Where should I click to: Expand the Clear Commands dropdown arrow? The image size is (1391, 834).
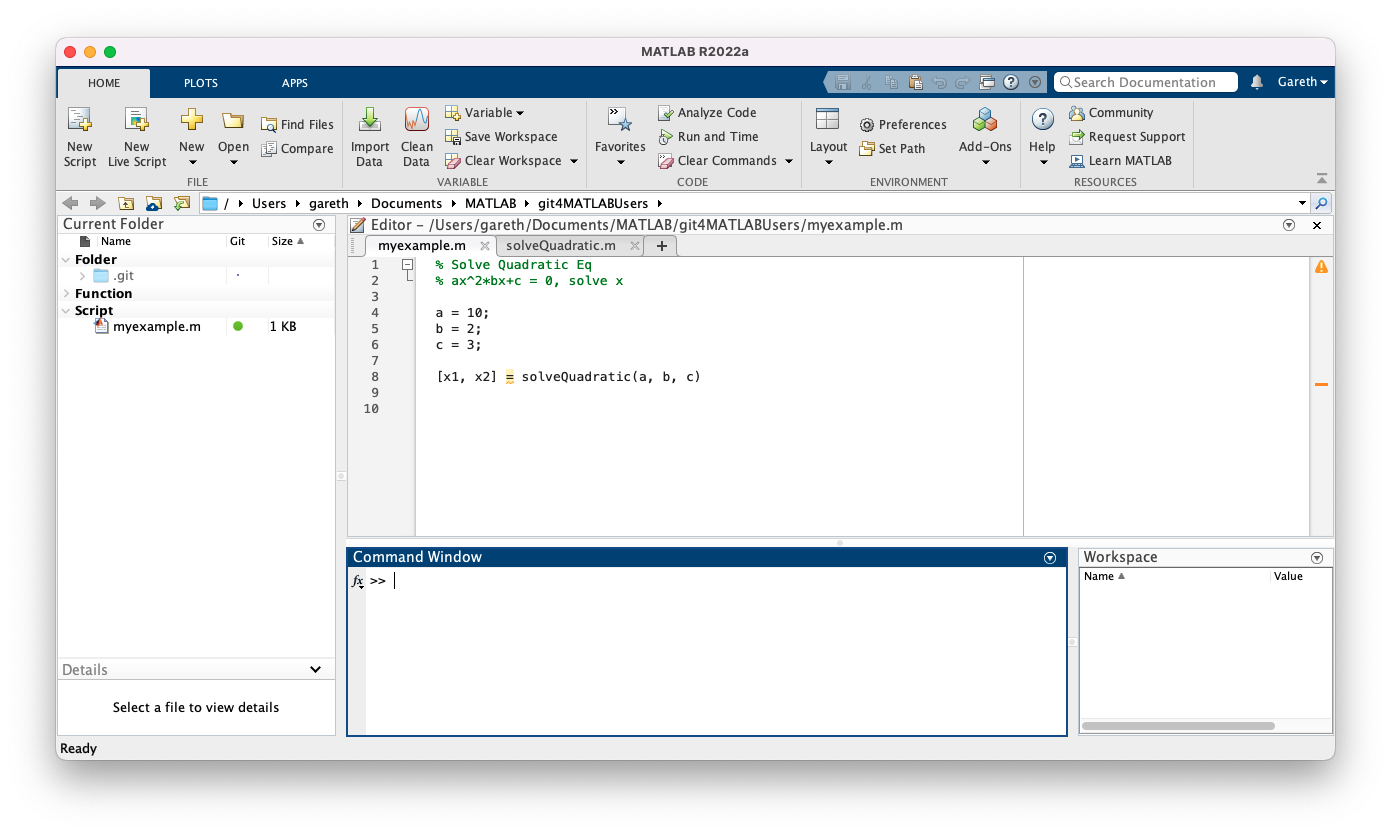(x=788, y=161)
